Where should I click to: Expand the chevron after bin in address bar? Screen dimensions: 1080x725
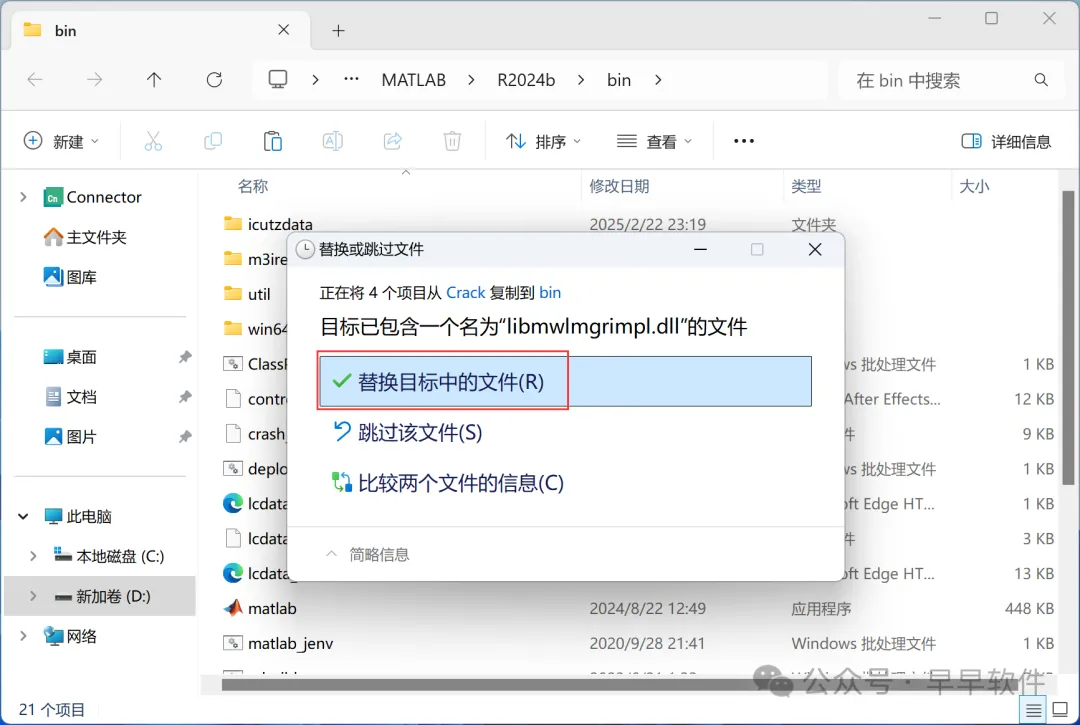[658, 80]
